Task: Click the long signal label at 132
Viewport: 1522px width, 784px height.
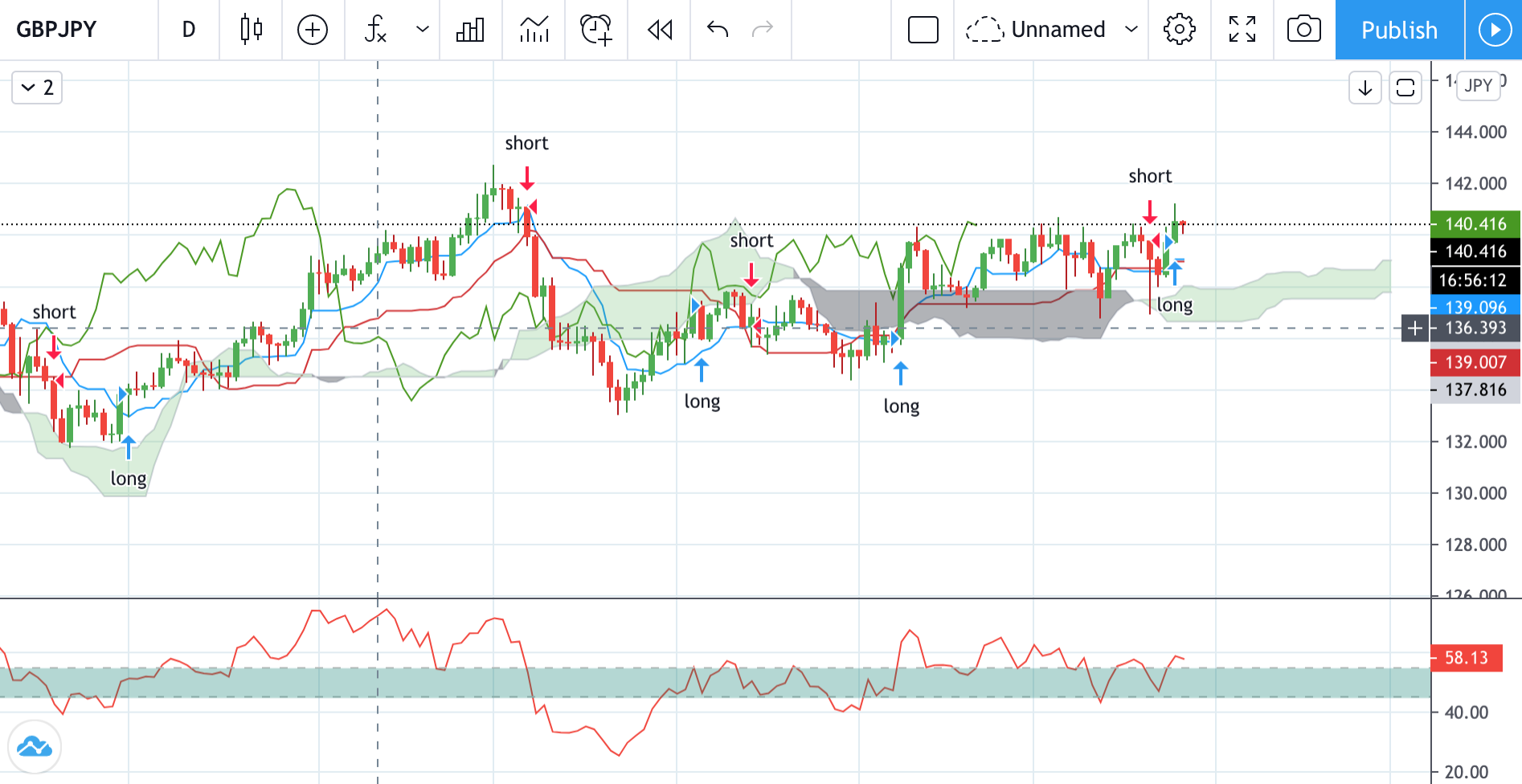Action: tap(129, 479)
